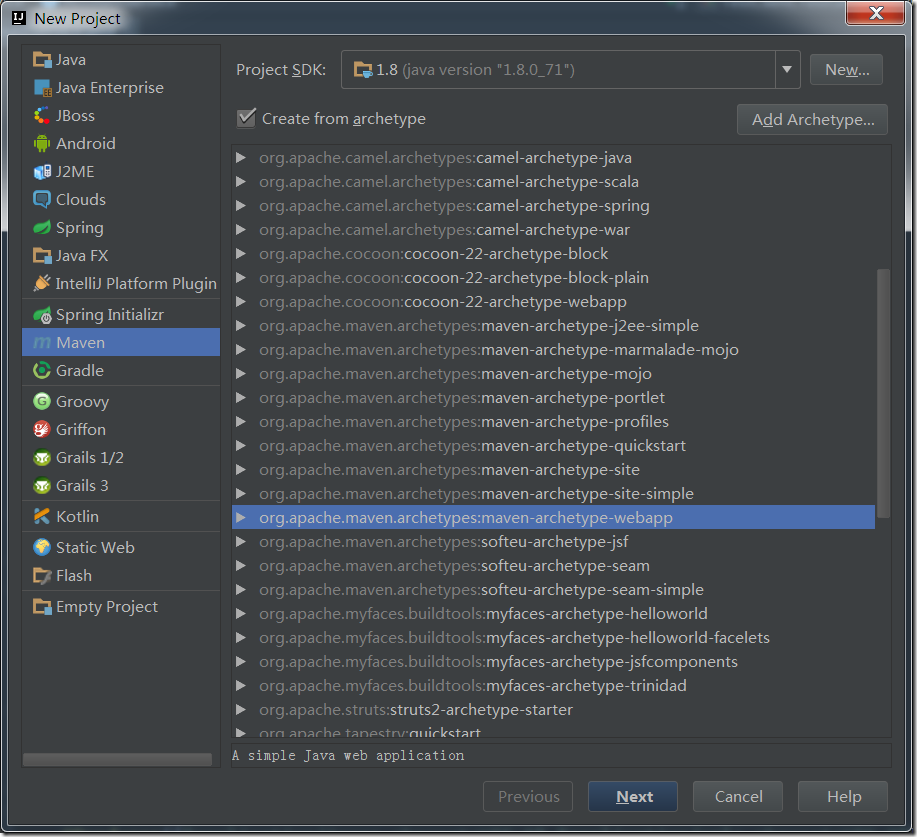Select camel-archetype-scala archetype row

(553, 181)
